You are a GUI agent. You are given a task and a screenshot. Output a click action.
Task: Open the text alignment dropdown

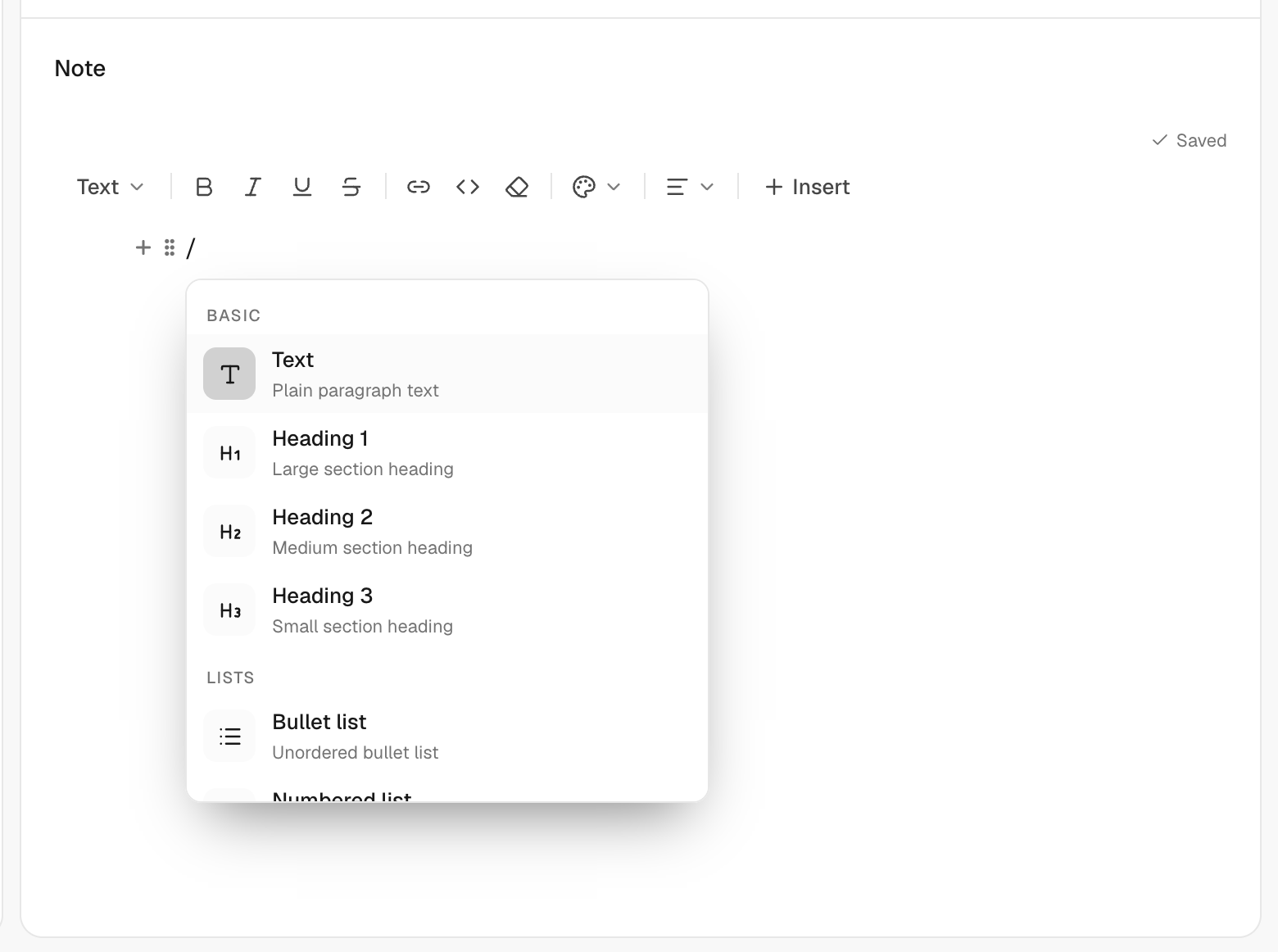coord(690,188)
